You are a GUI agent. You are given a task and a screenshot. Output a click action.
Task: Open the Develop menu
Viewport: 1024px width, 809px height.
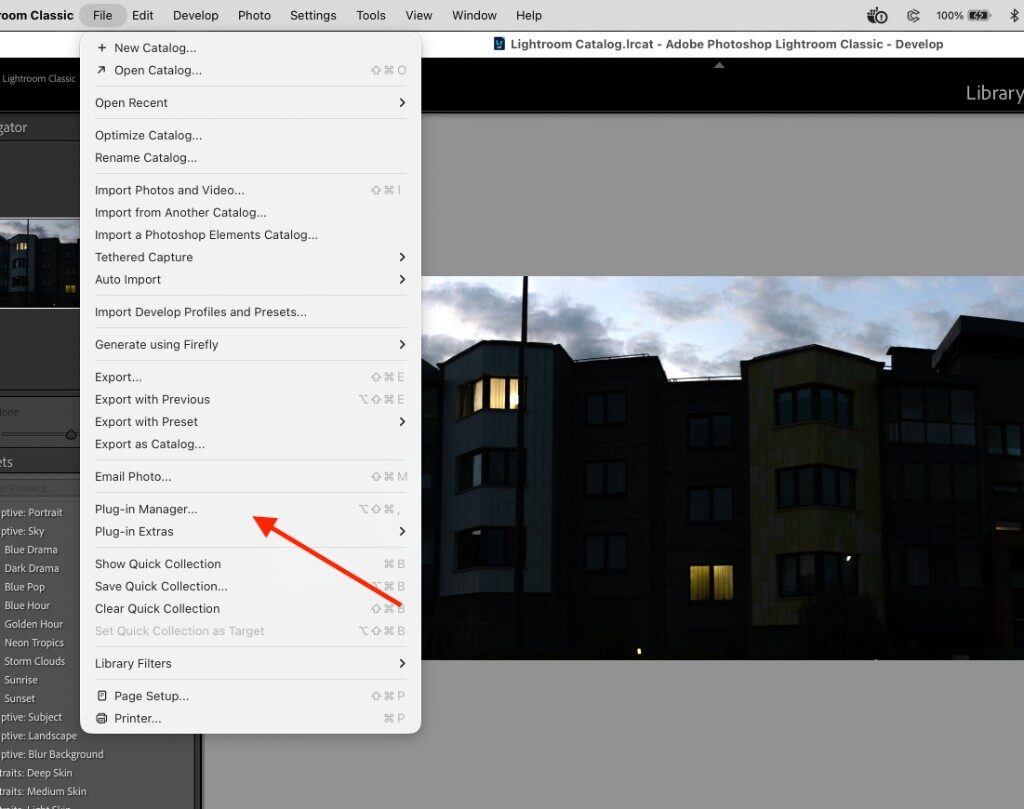click(x=195, y=15)
